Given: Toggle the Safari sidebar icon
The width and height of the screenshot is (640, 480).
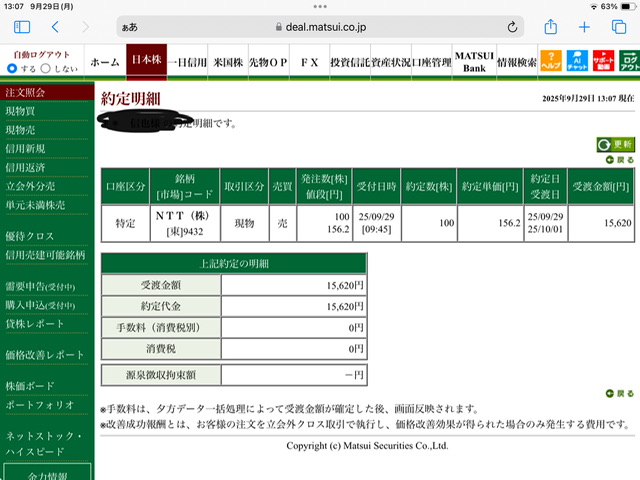Looking at the screenshot, I should point(22,27).
